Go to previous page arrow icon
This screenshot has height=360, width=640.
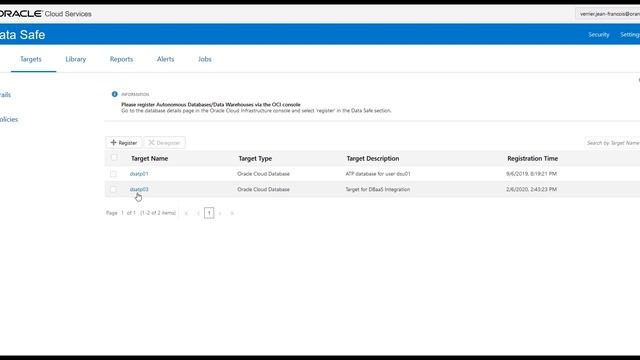[x=198, y=213]
